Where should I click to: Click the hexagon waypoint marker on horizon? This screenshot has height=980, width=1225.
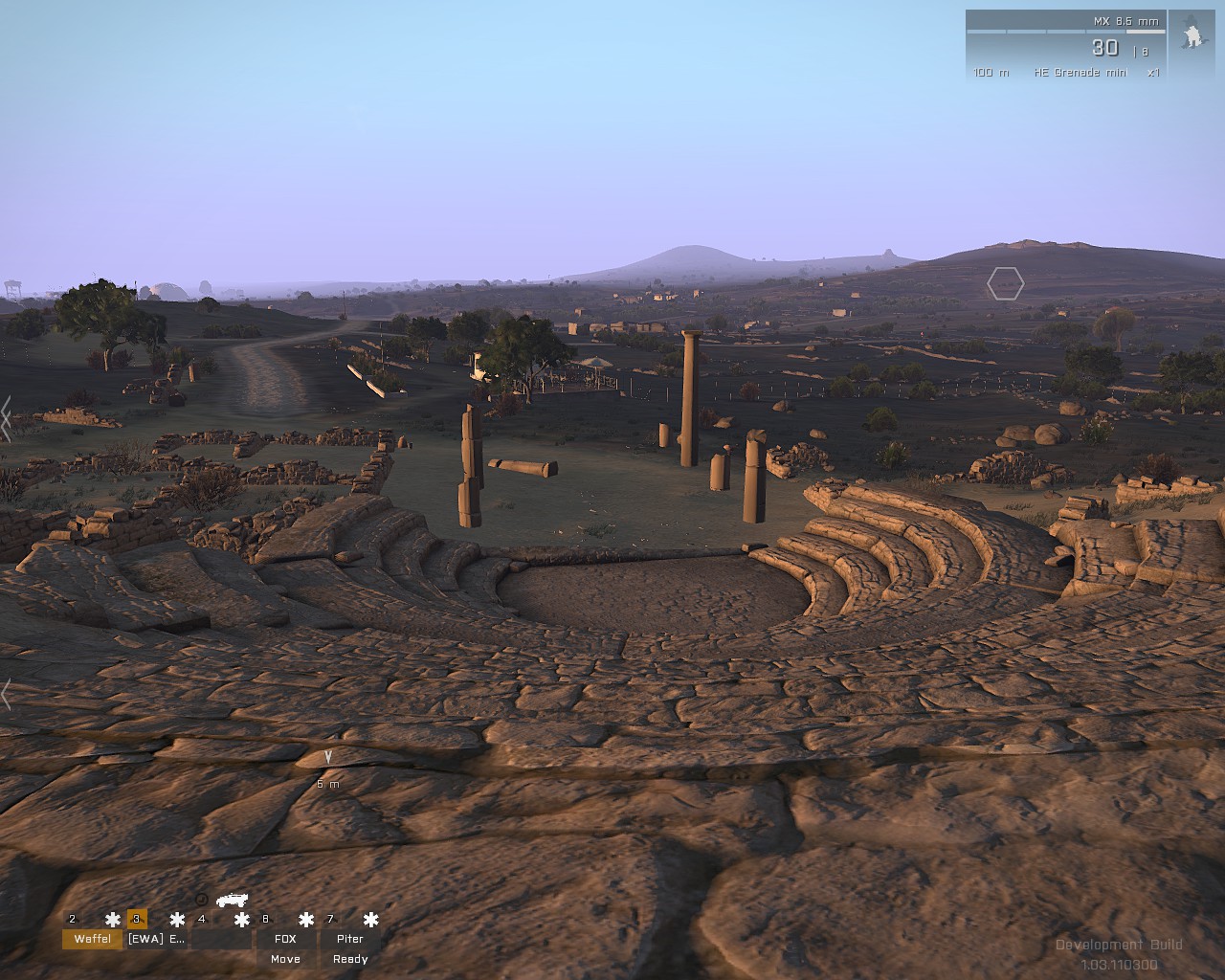1006,284
